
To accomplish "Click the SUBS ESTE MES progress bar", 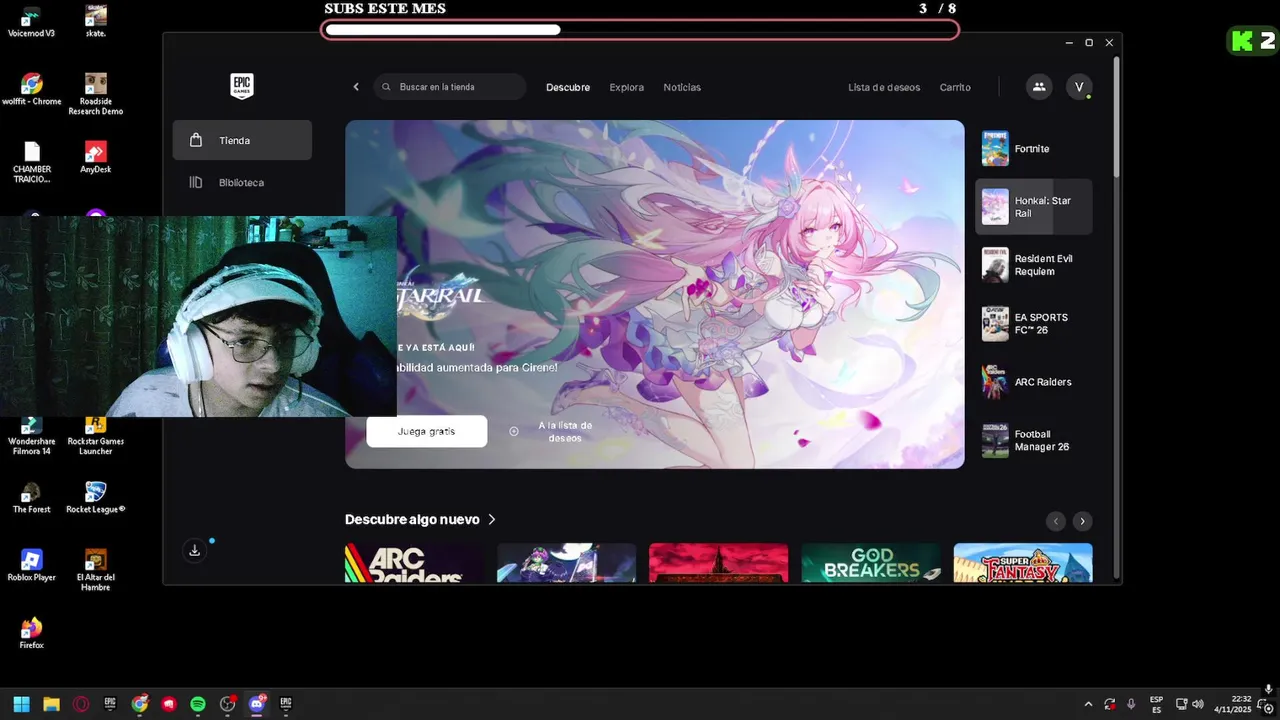I will [x=640, y=30].
